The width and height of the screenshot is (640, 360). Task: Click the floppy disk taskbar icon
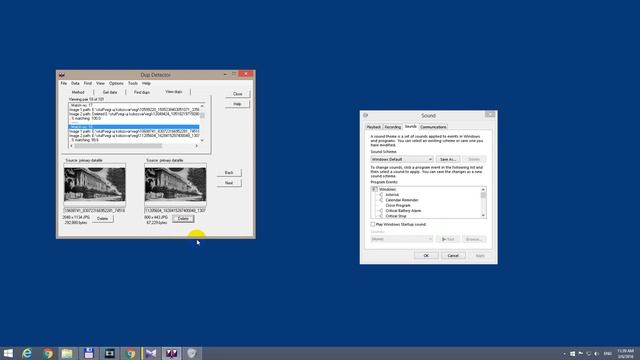(89, 353)
